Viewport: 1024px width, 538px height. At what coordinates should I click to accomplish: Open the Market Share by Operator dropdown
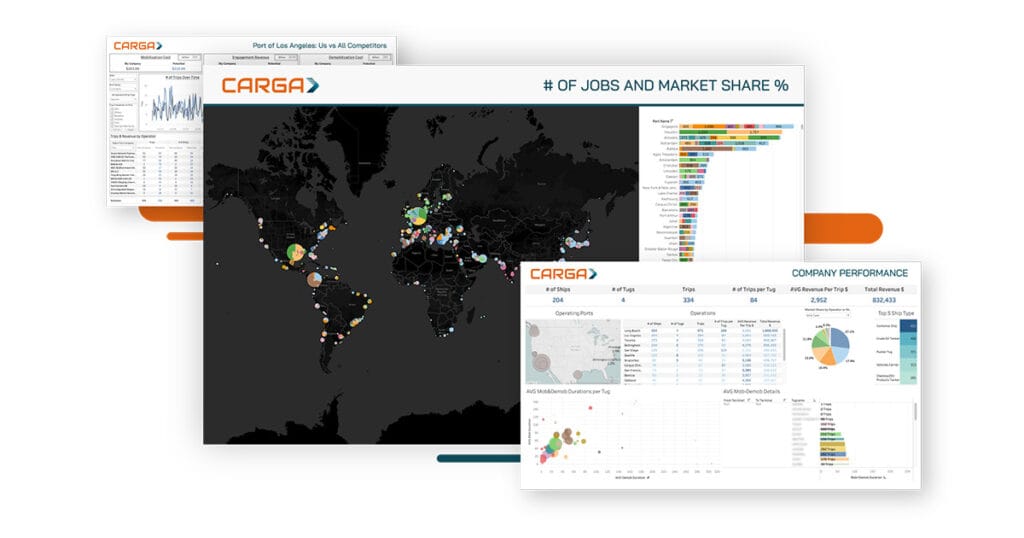pyautogui.click(x=820, y=315)
